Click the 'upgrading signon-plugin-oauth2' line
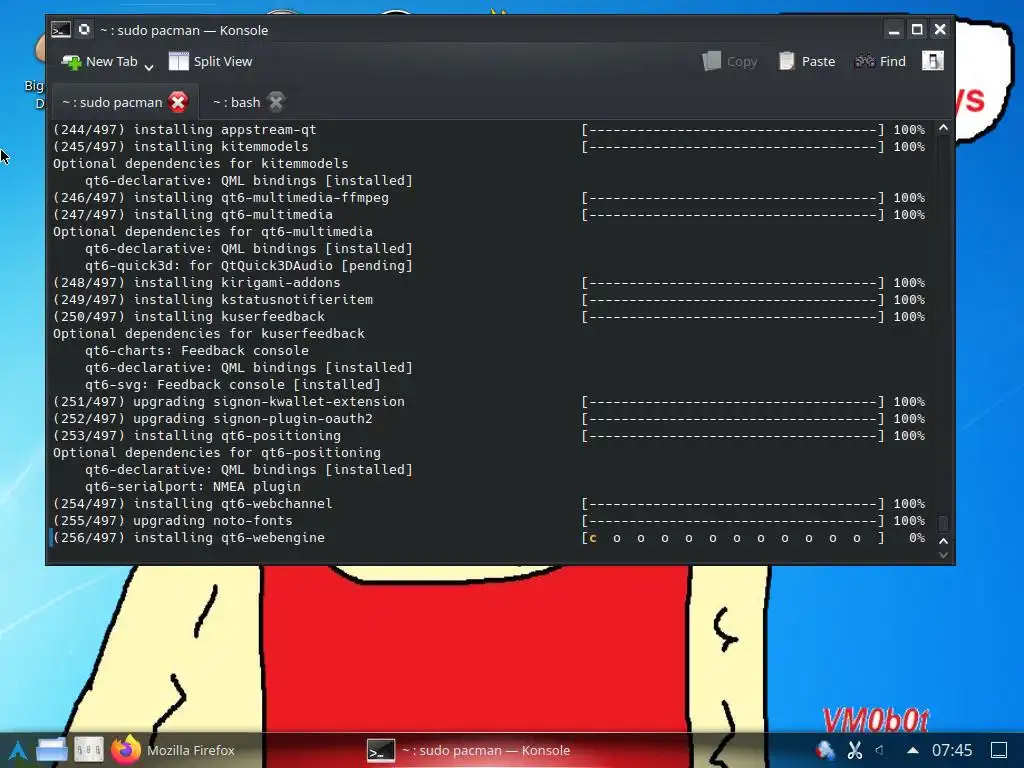1024x768 pixels. coord(213,419)
